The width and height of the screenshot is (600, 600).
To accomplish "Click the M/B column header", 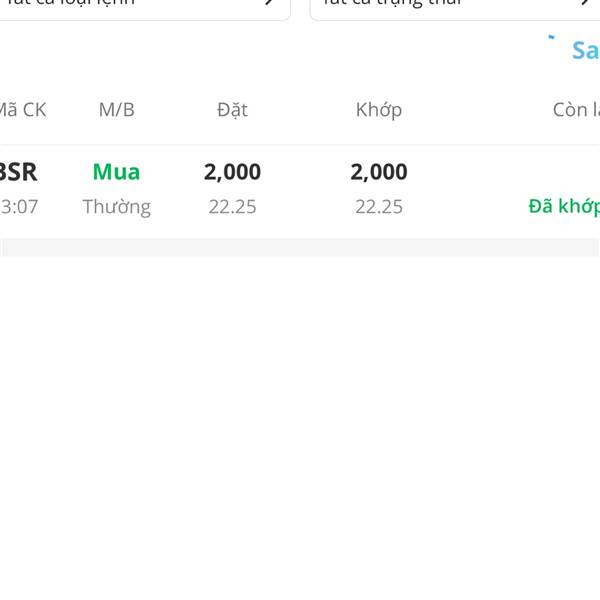I will [117, 110].
